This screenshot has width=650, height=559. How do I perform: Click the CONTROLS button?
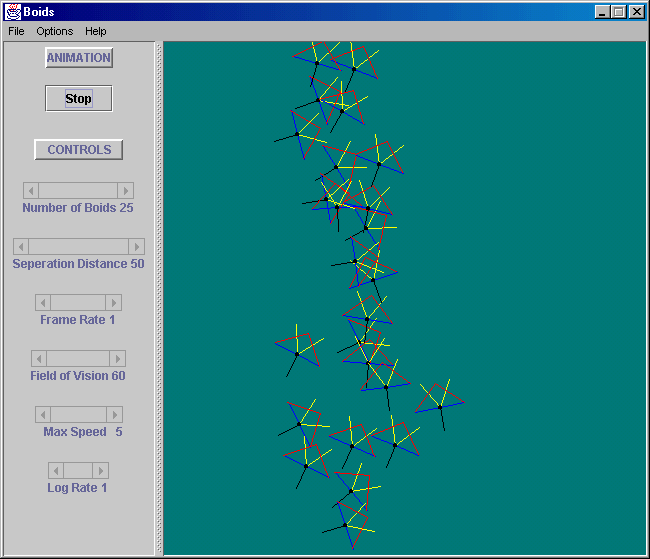79,149
